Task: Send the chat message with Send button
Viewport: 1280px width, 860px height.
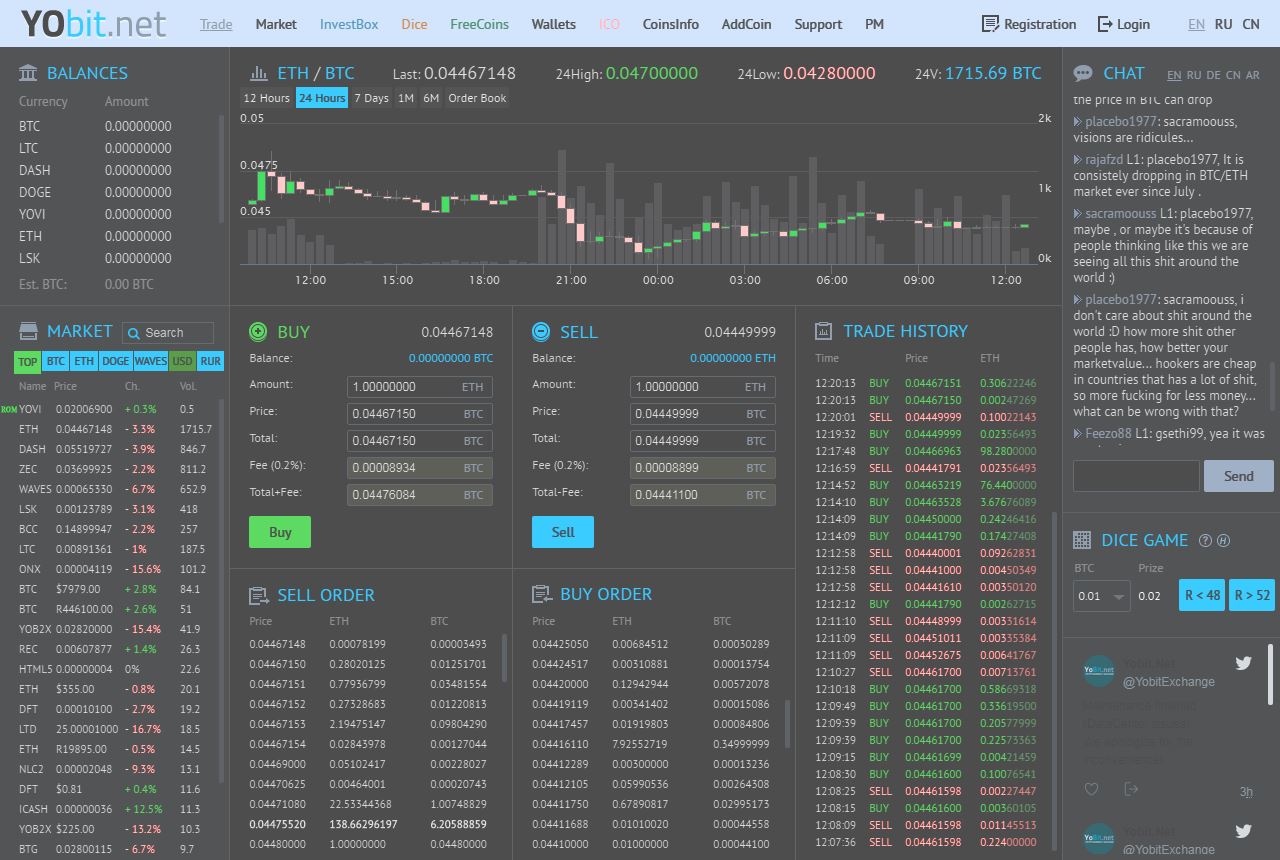Action: point(1238,476)
